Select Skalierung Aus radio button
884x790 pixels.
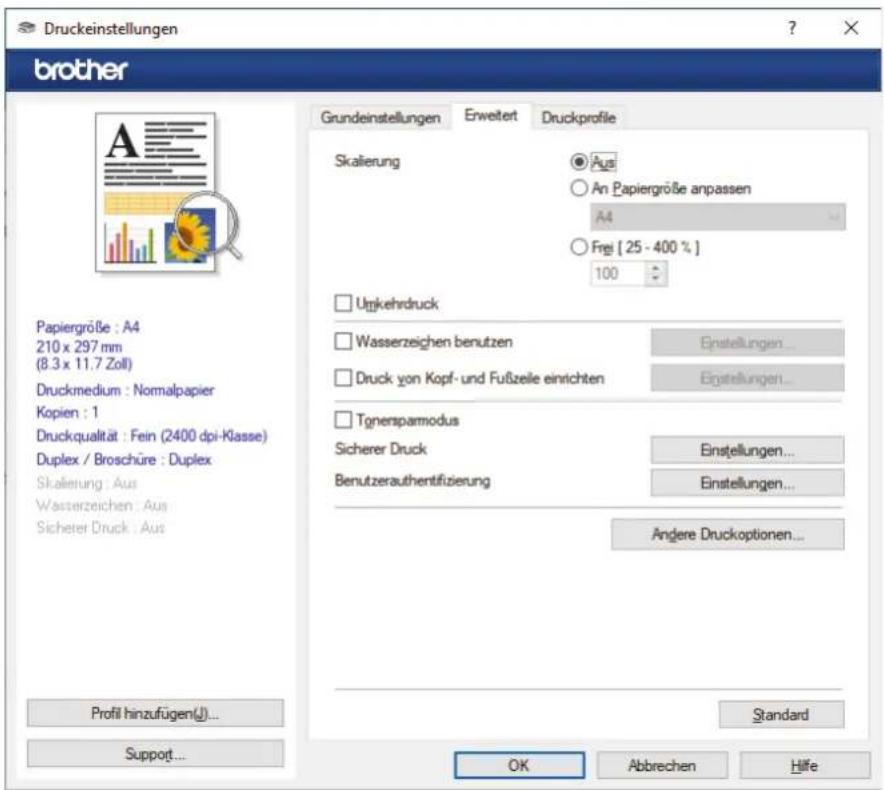coord(578,162)
